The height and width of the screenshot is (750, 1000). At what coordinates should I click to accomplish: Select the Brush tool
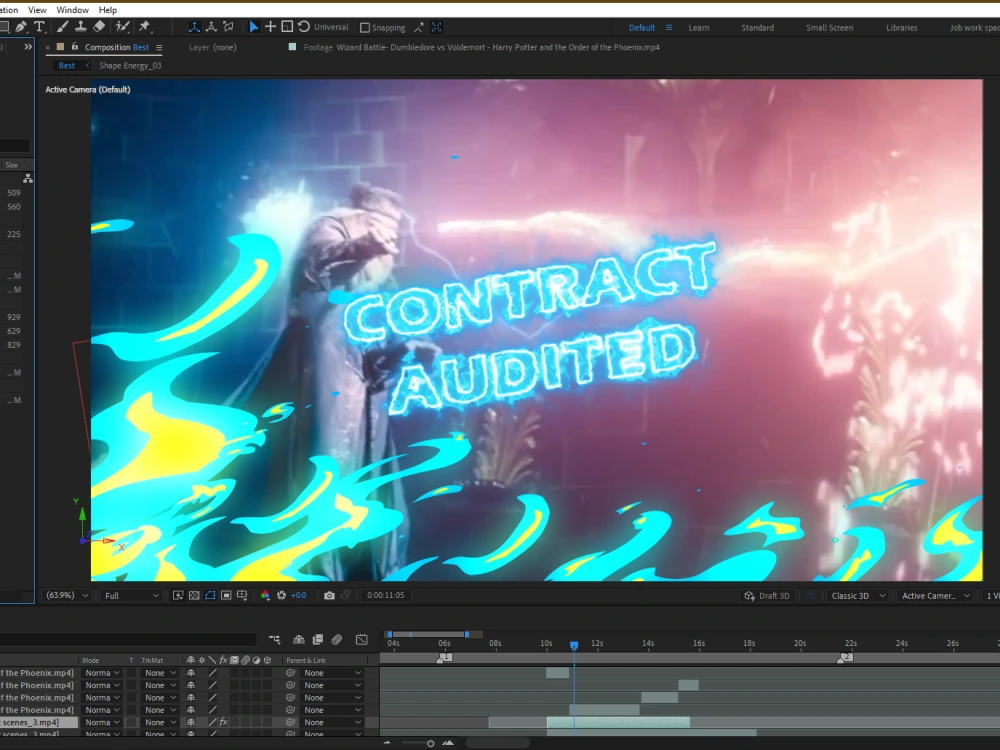(x=62, y=27)
